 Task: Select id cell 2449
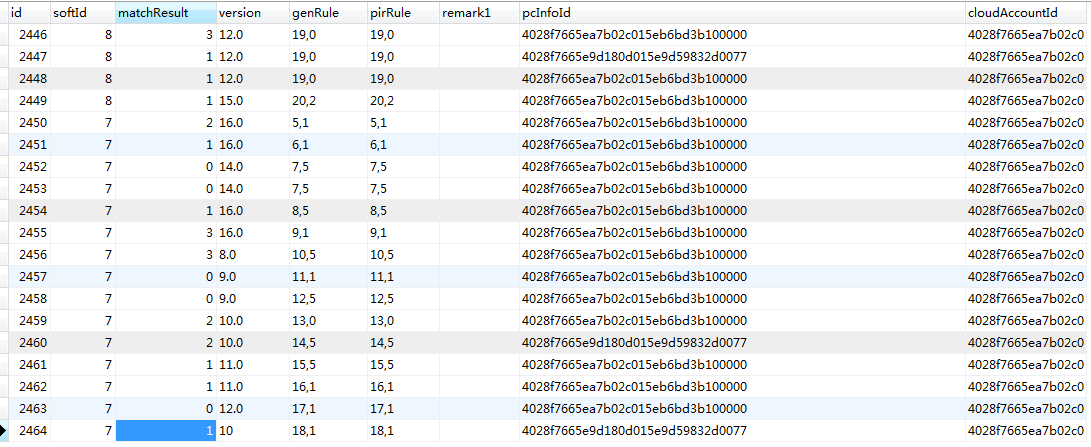pyautogui.click(x=29, y=101)
